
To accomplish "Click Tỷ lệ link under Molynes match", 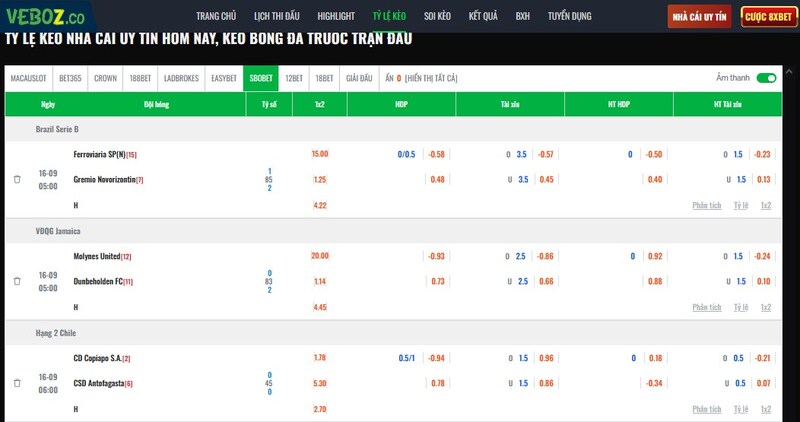I will click(x=741, y=307).
